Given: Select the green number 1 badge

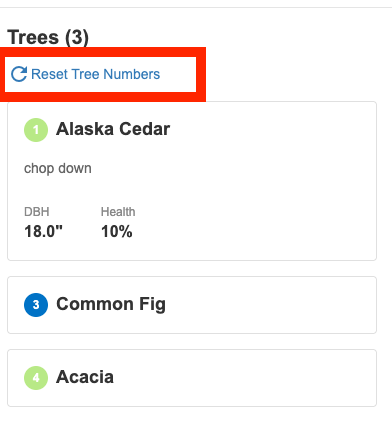Looking at the screenshot, I should pyautogui.click(x=36, y=130).
